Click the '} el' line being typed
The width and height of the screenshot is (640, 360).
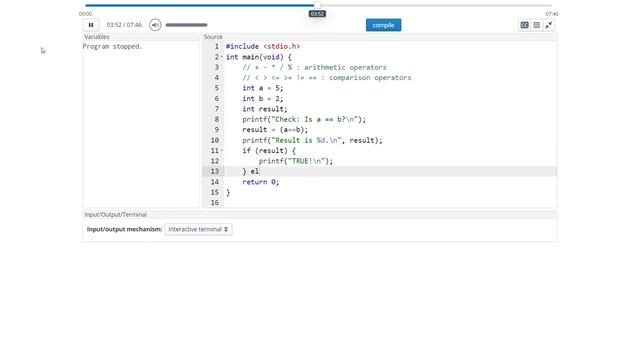point(251,171)
